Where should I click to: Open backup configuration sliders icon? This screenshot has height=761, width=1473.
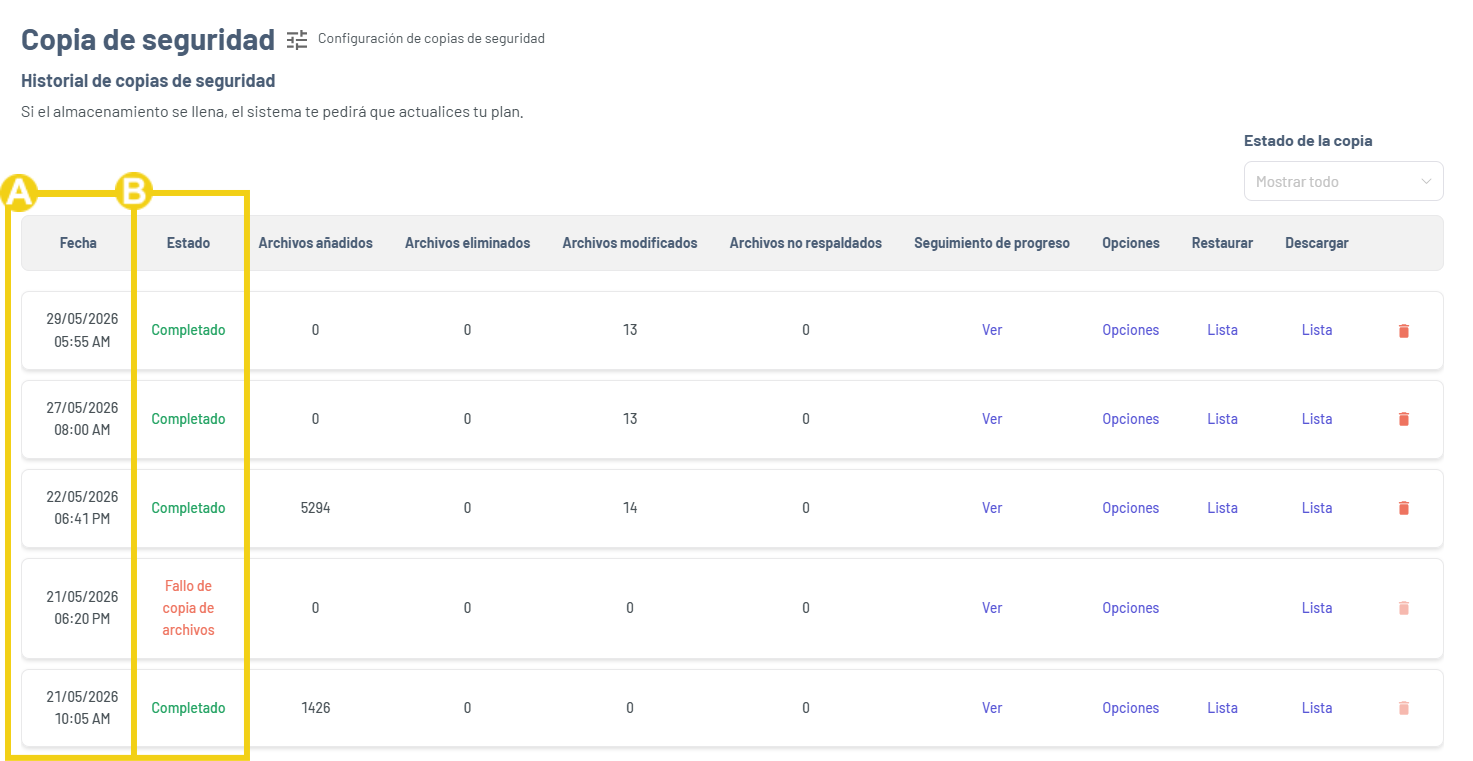(297, 40)
